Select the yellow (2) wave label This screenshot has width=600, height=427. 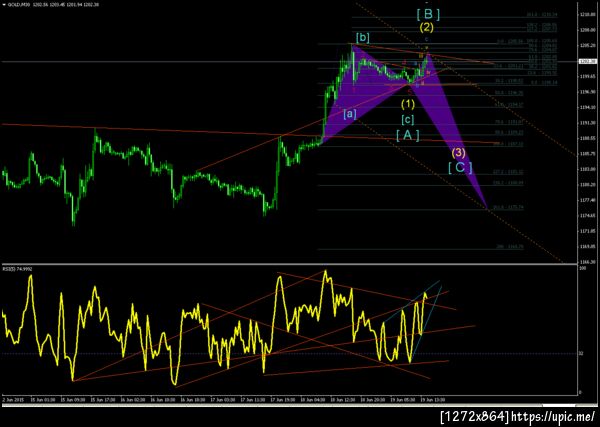[426, 28]
